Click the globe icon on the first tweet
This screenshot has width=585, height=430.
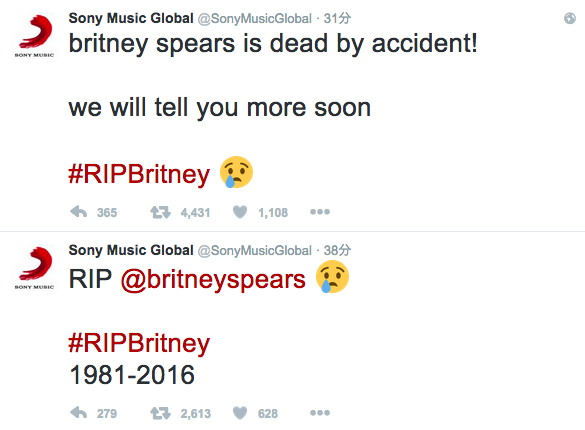[570, 18]
